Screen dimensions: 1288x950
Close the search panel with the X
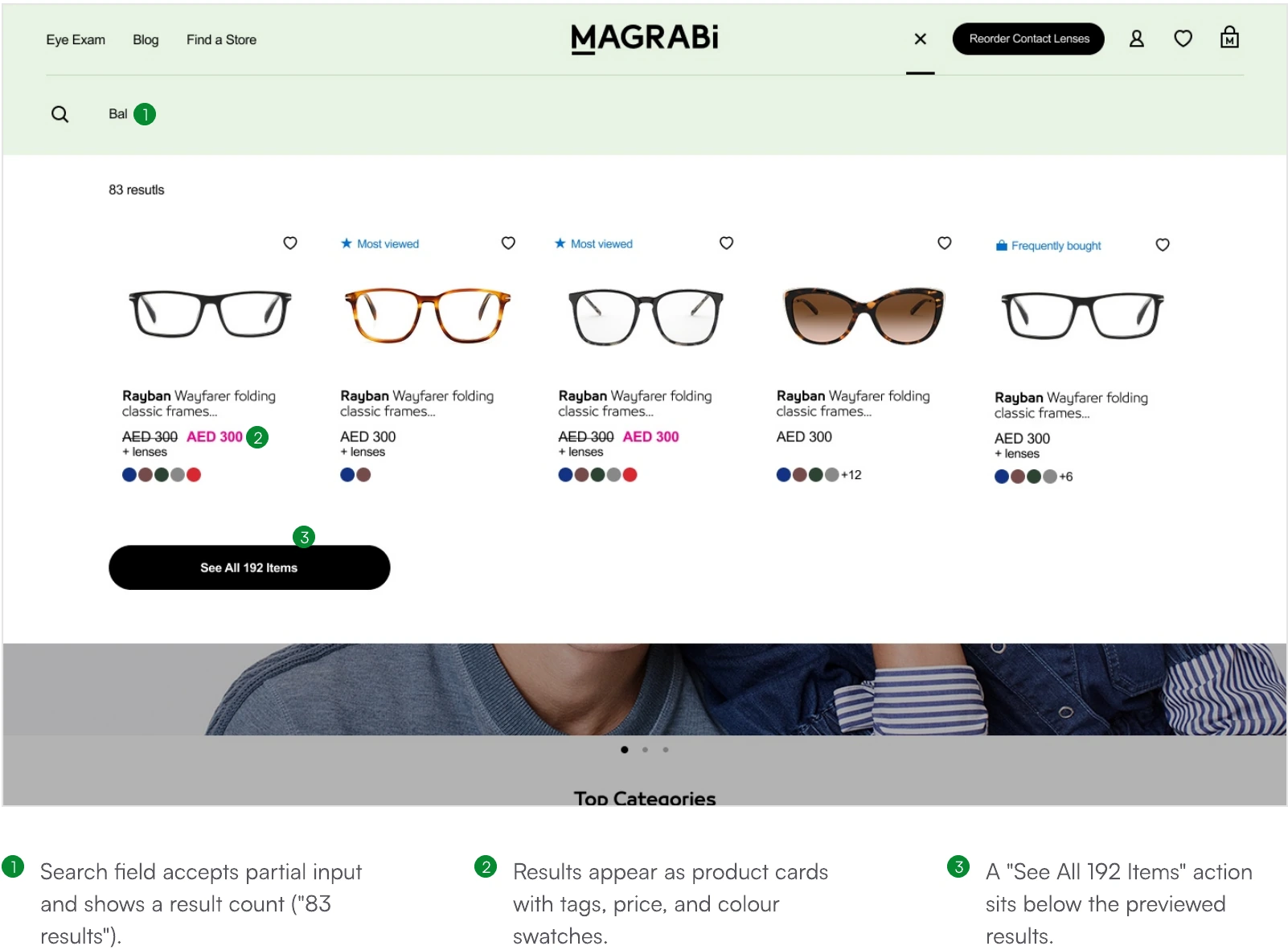(x=921, y=39)
